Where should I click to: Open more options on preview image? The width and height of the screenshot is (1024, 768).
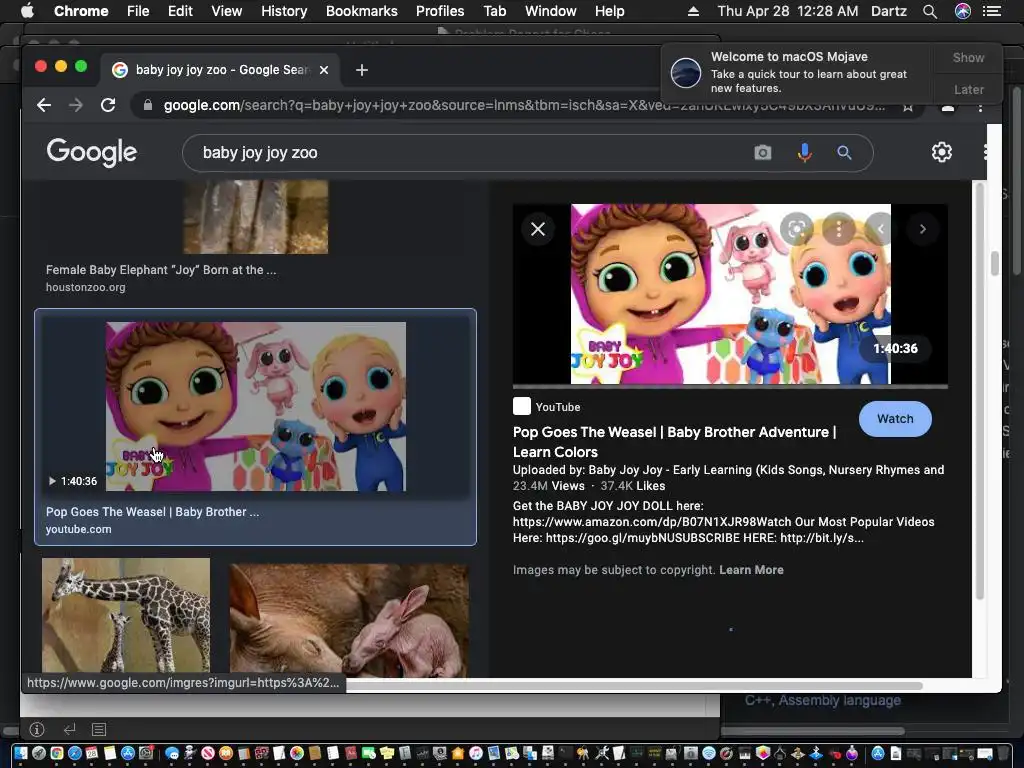point(839,229)
